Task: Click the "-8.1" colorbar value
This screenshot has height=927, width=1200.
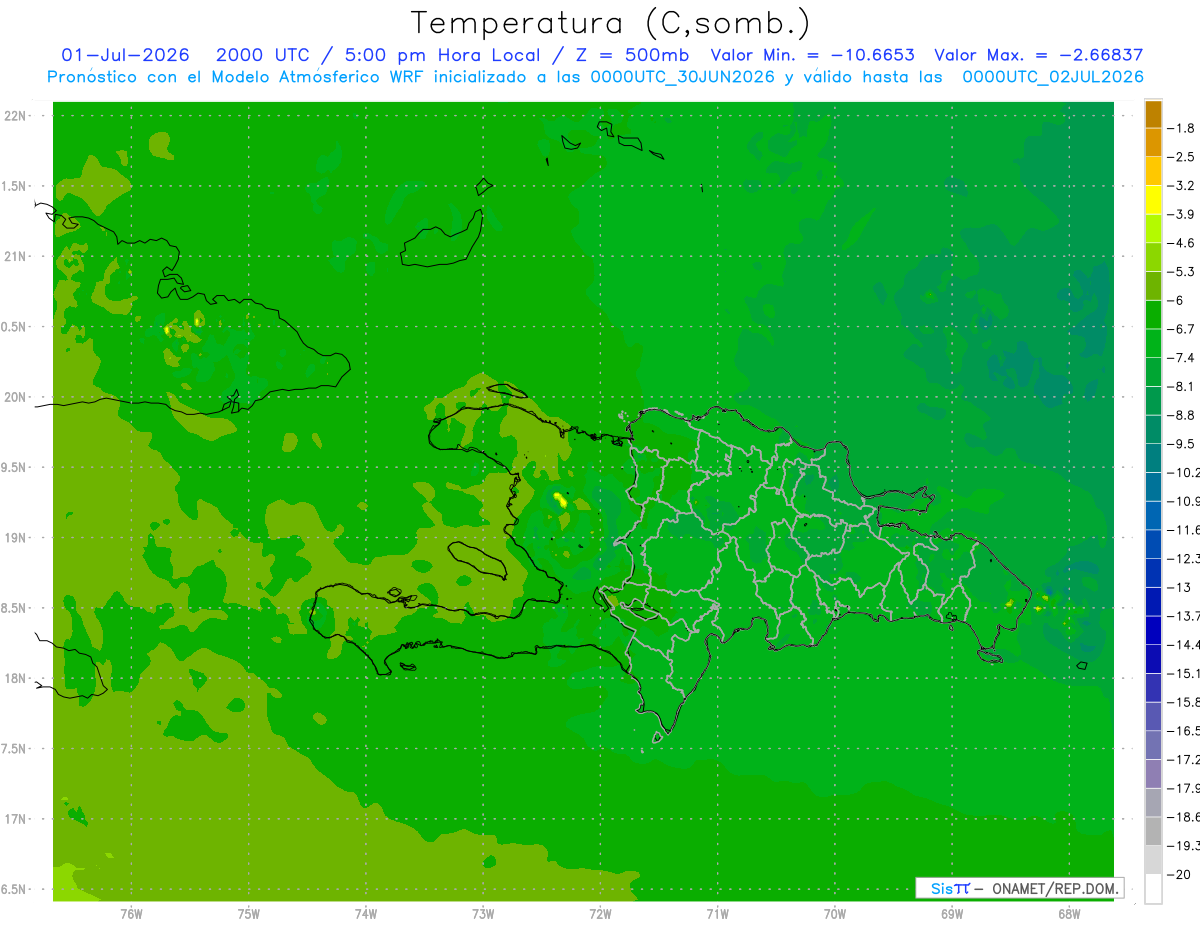Action: [1181, 386]
